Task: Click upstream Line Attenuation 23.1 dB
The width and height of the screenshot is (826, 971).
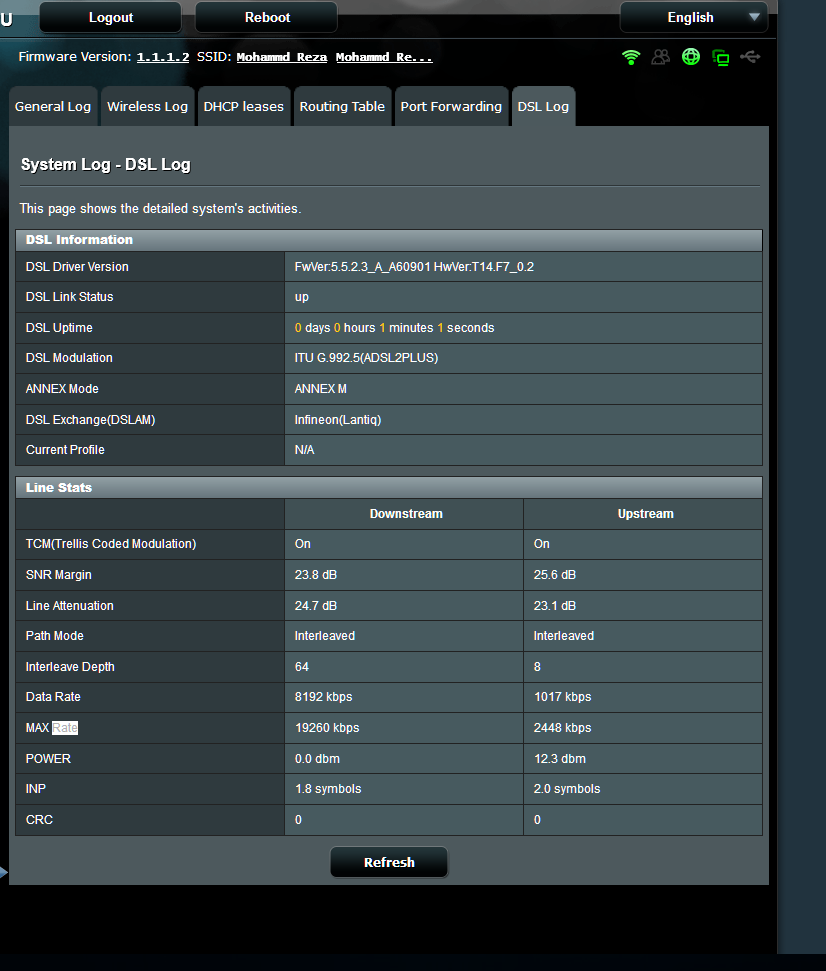Action: (x=555, y=606)
